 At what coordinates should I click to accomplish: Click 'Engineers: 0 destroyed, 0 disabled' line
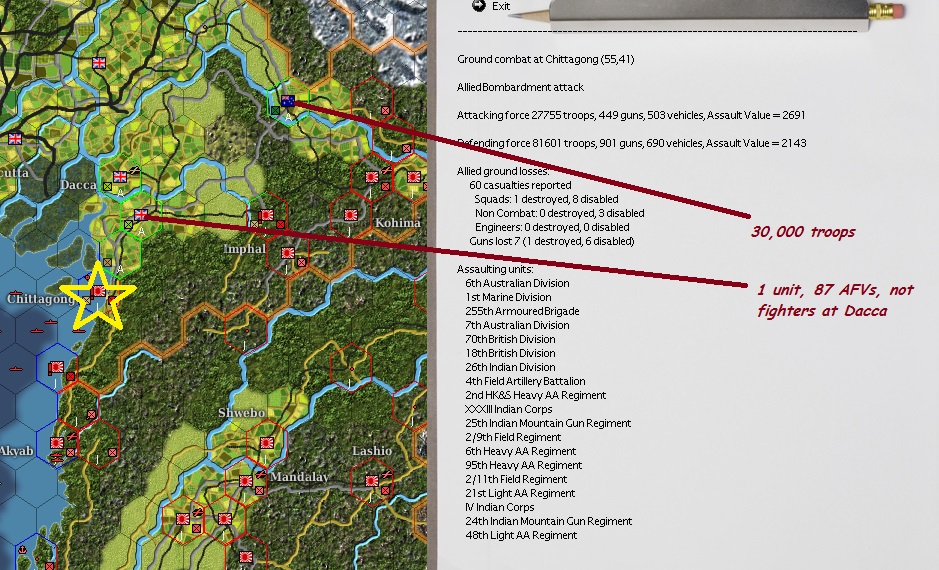tap(552, 228)
